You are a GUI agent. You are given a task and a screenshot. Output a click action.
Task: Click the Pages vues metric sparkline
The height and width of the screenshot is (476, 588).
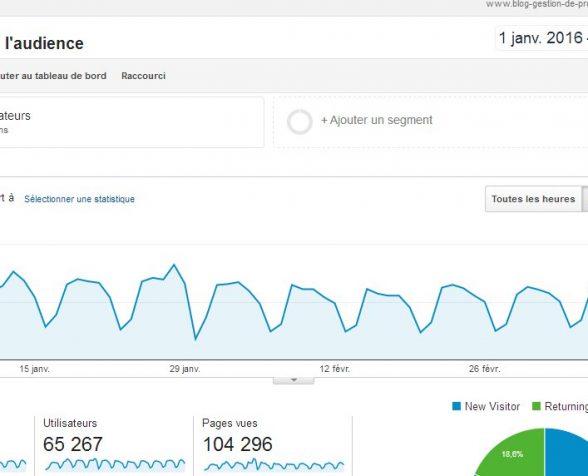click(274, 465)
